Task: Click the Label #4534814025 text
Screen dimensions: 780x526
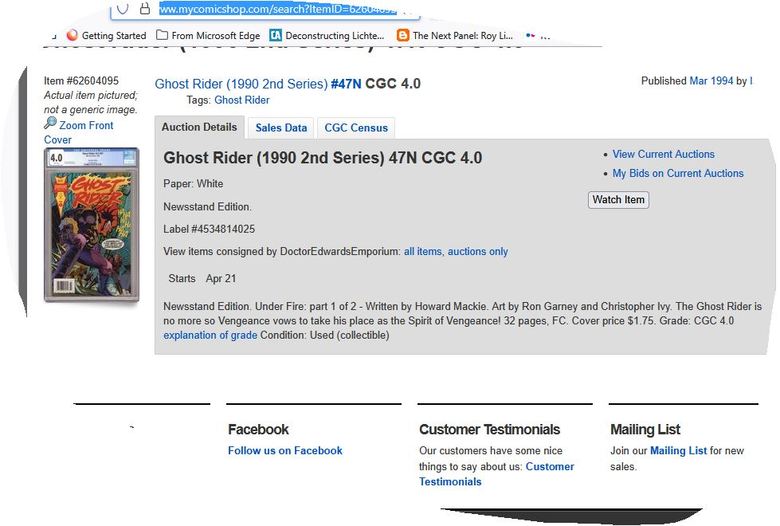Action: [209, 229]
